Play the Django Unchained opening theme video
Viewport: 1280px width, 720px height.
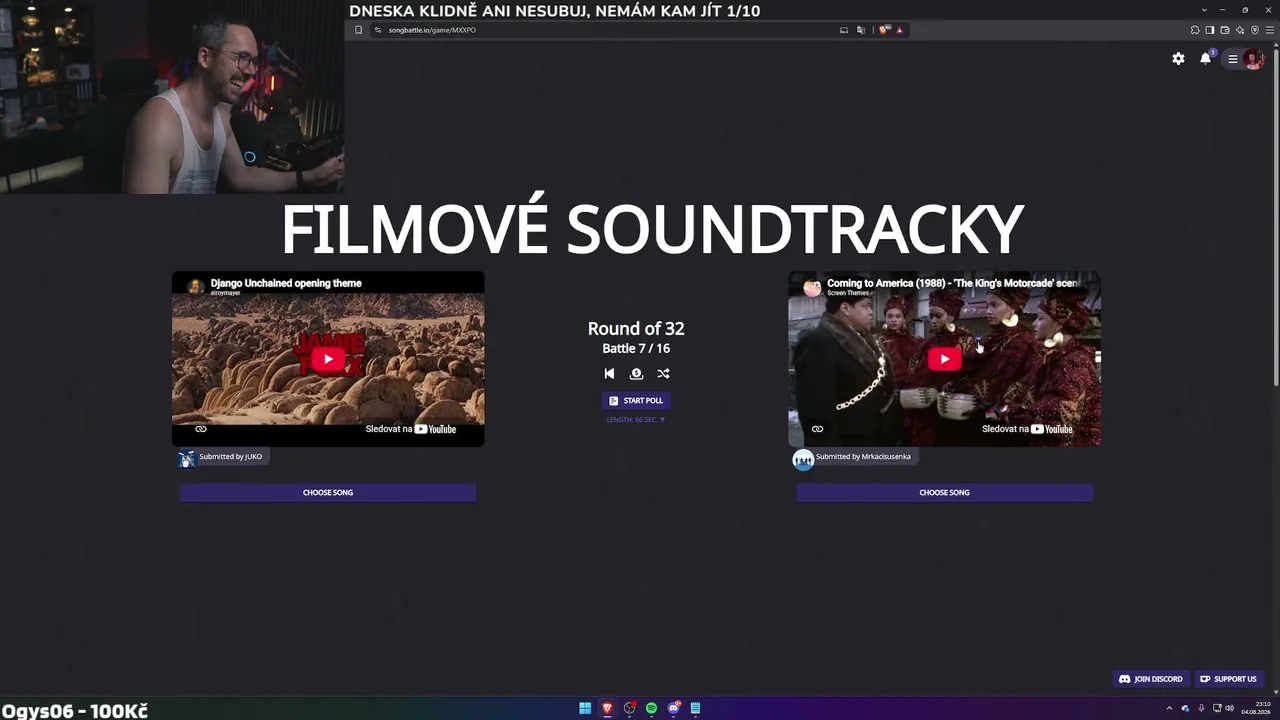coord(328,359)
